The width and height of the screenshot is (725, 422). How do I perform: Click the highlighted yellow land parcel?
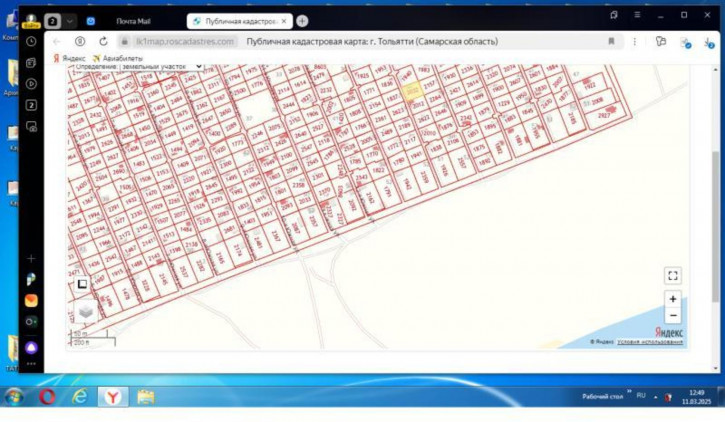point(412,92)
